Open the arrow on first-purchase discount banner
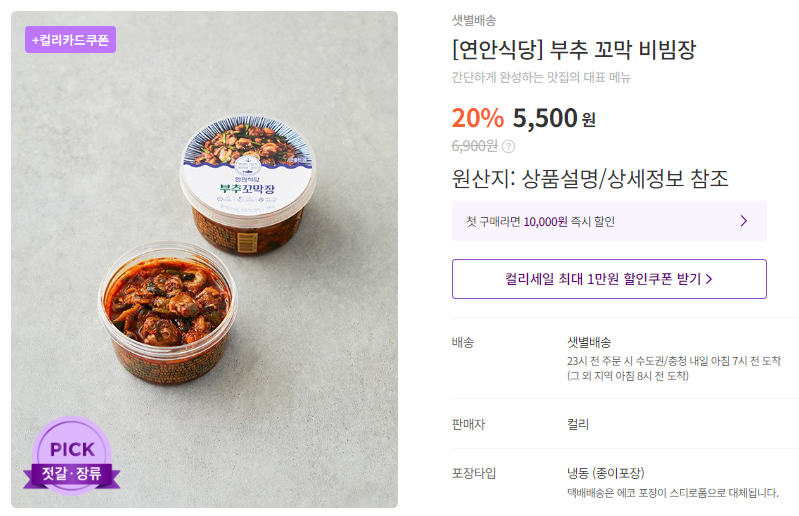The image size is (799, 516). click(743, 221)
